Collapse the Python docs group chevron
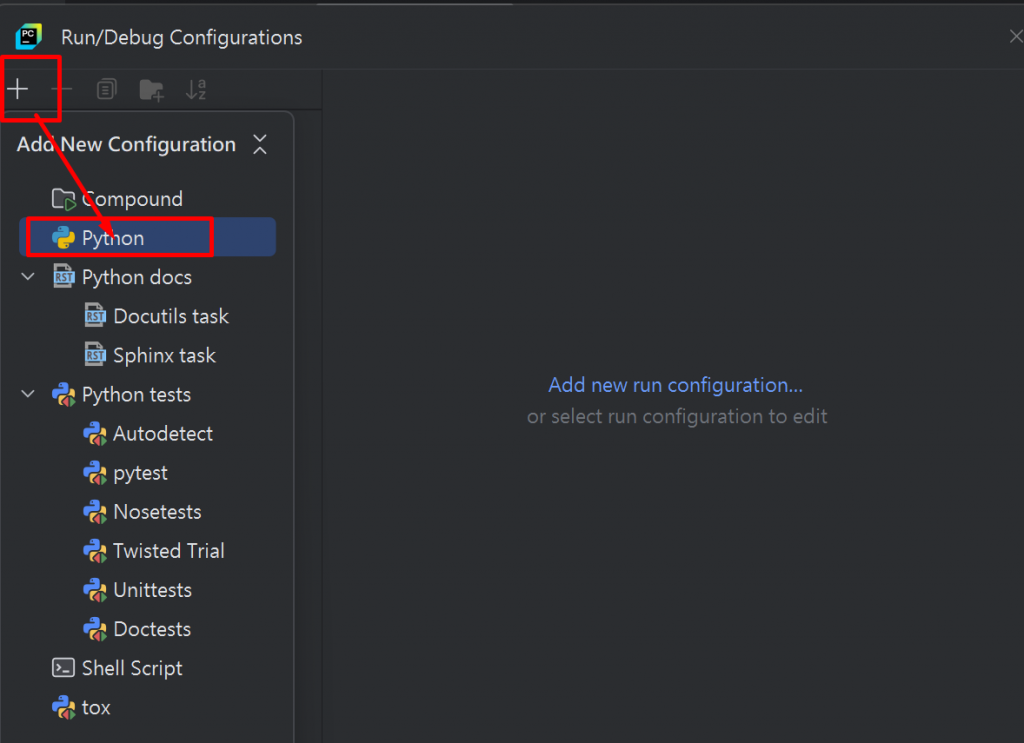The width and height of the screenshot is (1024, 743). (x=28, y=277)
